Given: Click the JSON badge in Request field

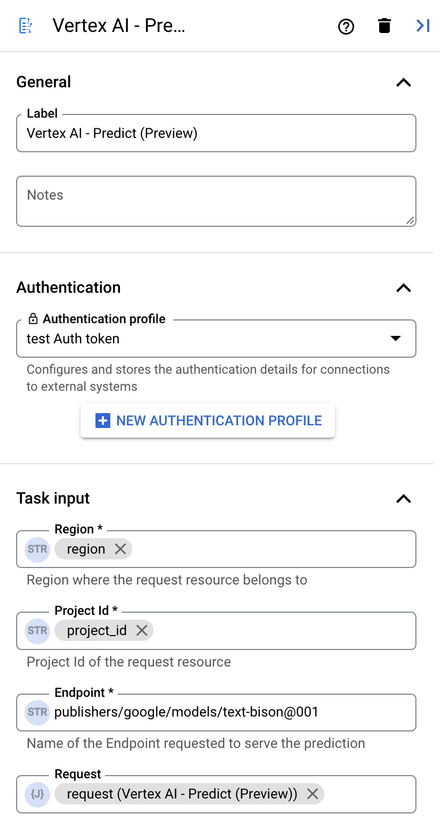Looking at the screenshot, I should [x=37, y=795].
